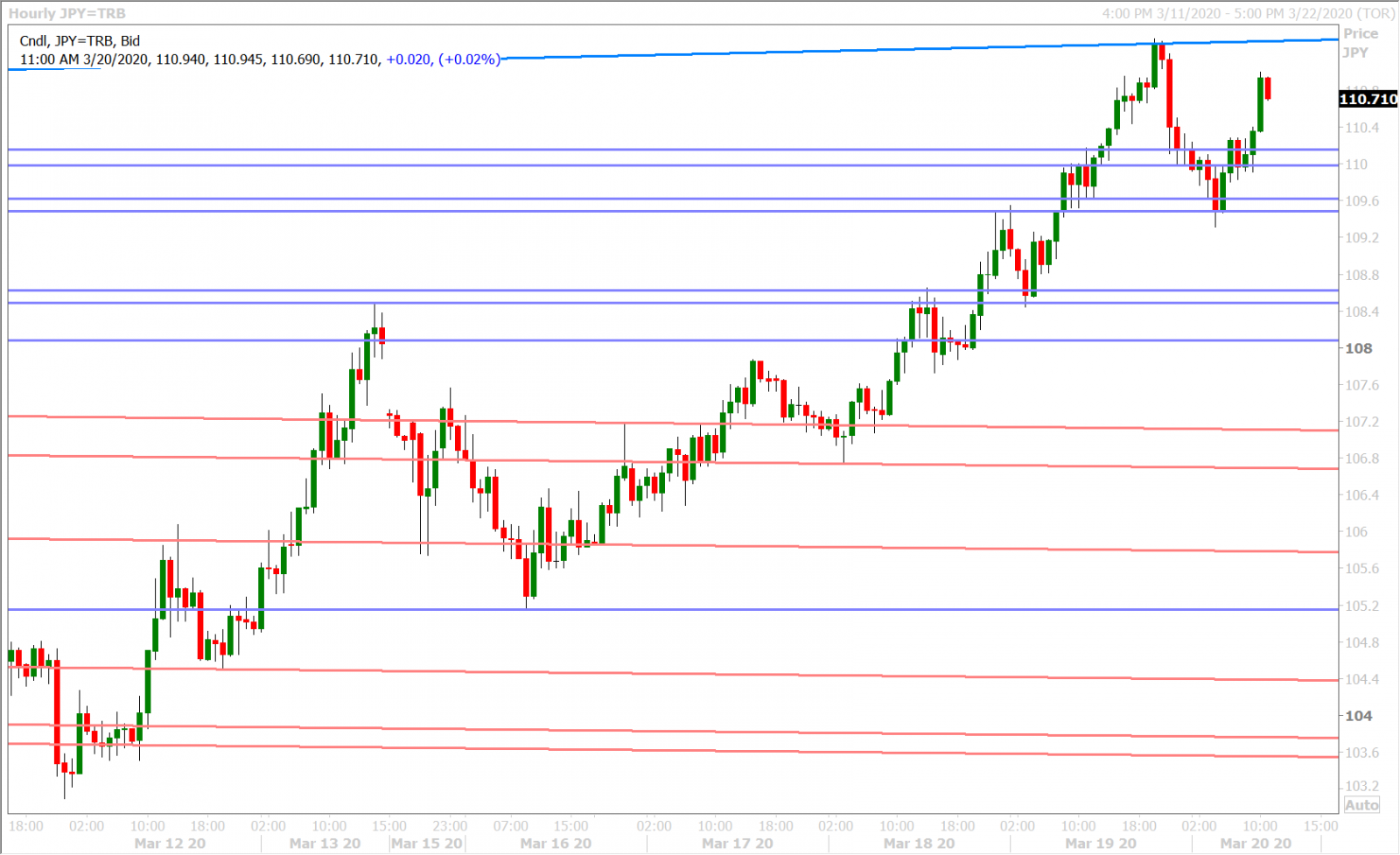Screen dimensions: 1400x855
Task: Click the Mar 18 20 date label
Action: 919,844
